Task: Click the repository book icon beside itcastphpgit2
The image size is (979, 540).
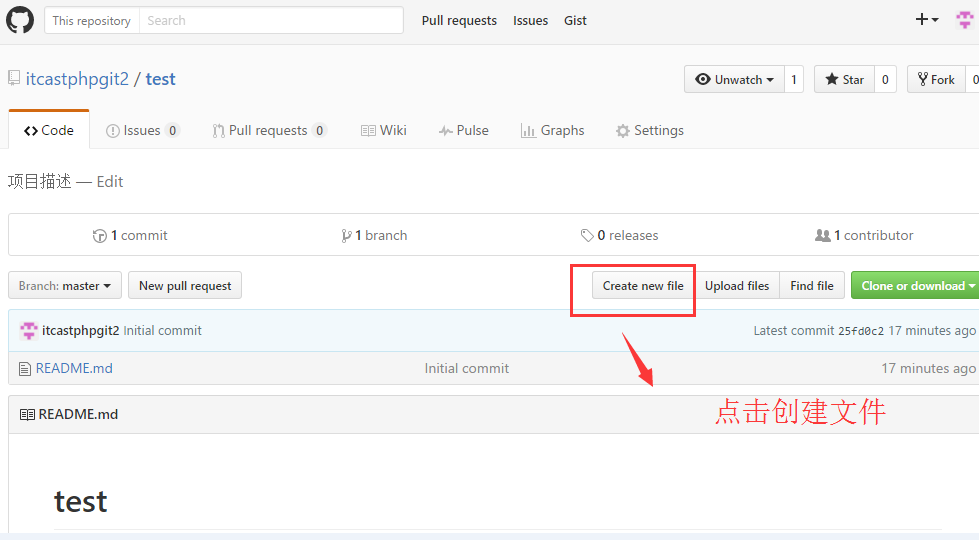Action: tap(14, 79)
